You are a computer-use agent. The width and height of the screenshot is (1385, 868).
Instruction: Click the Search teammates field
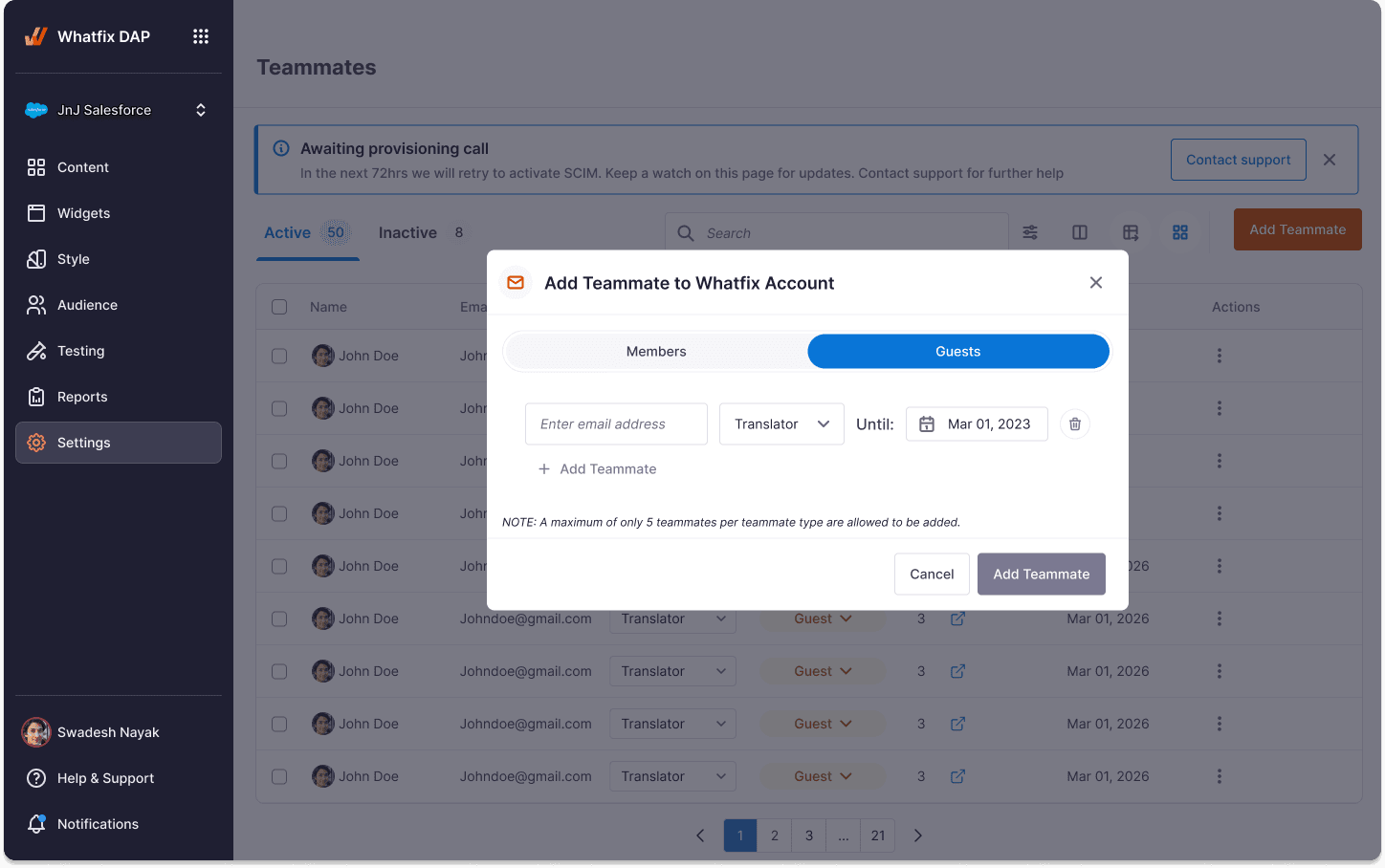coord(837,233)
